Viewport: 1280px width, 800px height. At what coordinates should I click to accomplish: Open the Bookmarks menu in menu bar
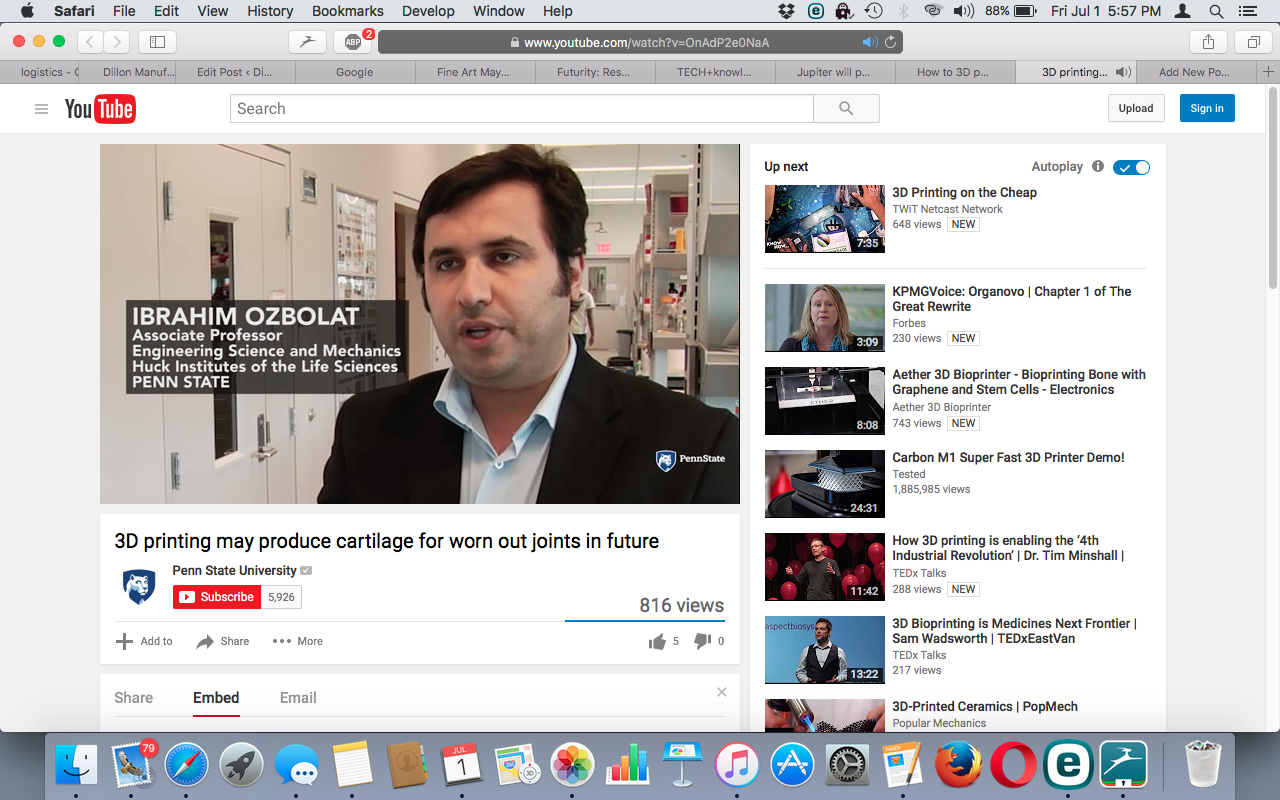[x=347, y=11]
